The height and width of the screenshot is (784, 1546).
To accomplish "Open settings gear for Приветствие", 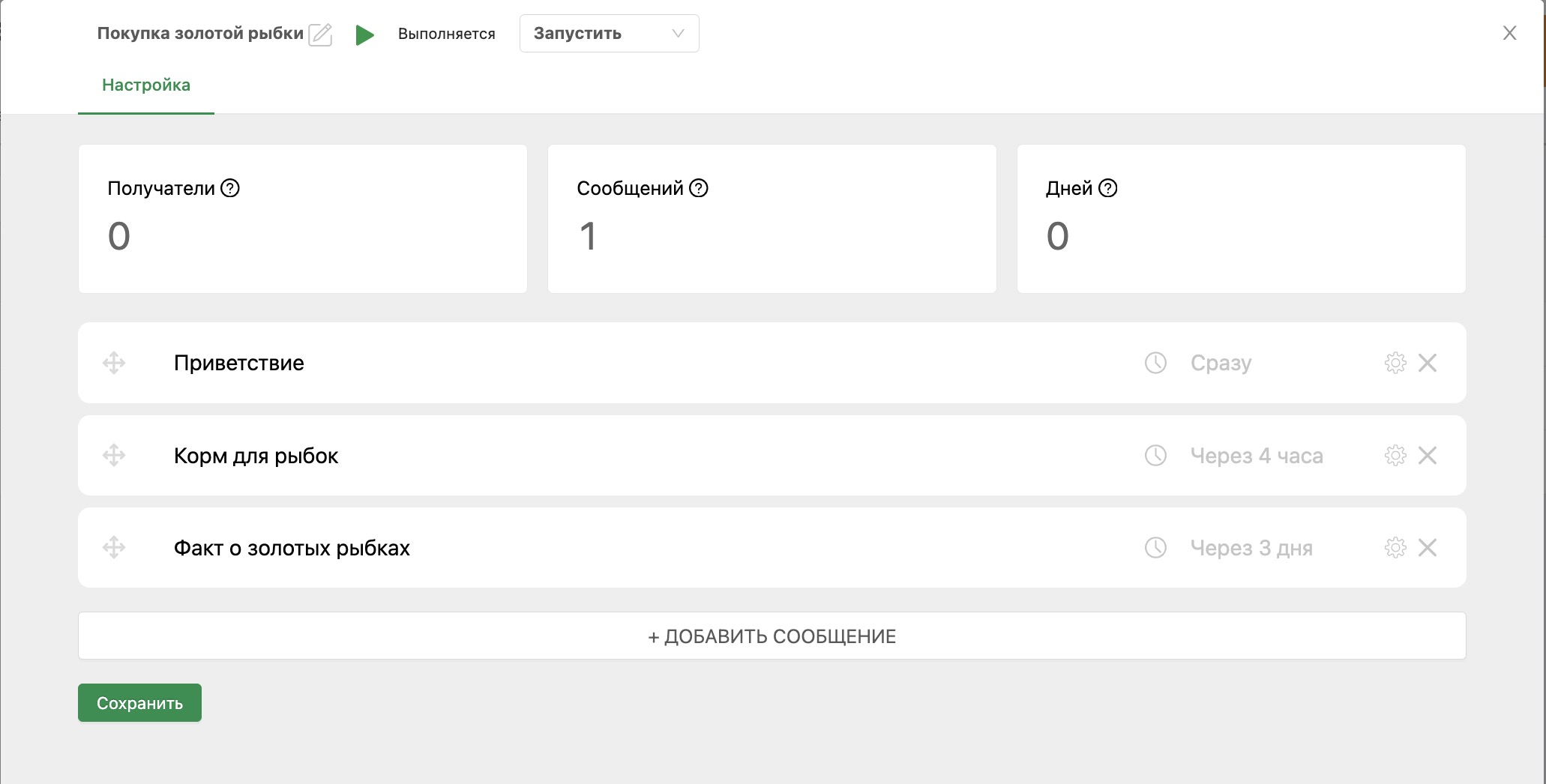I will 1395,363.
